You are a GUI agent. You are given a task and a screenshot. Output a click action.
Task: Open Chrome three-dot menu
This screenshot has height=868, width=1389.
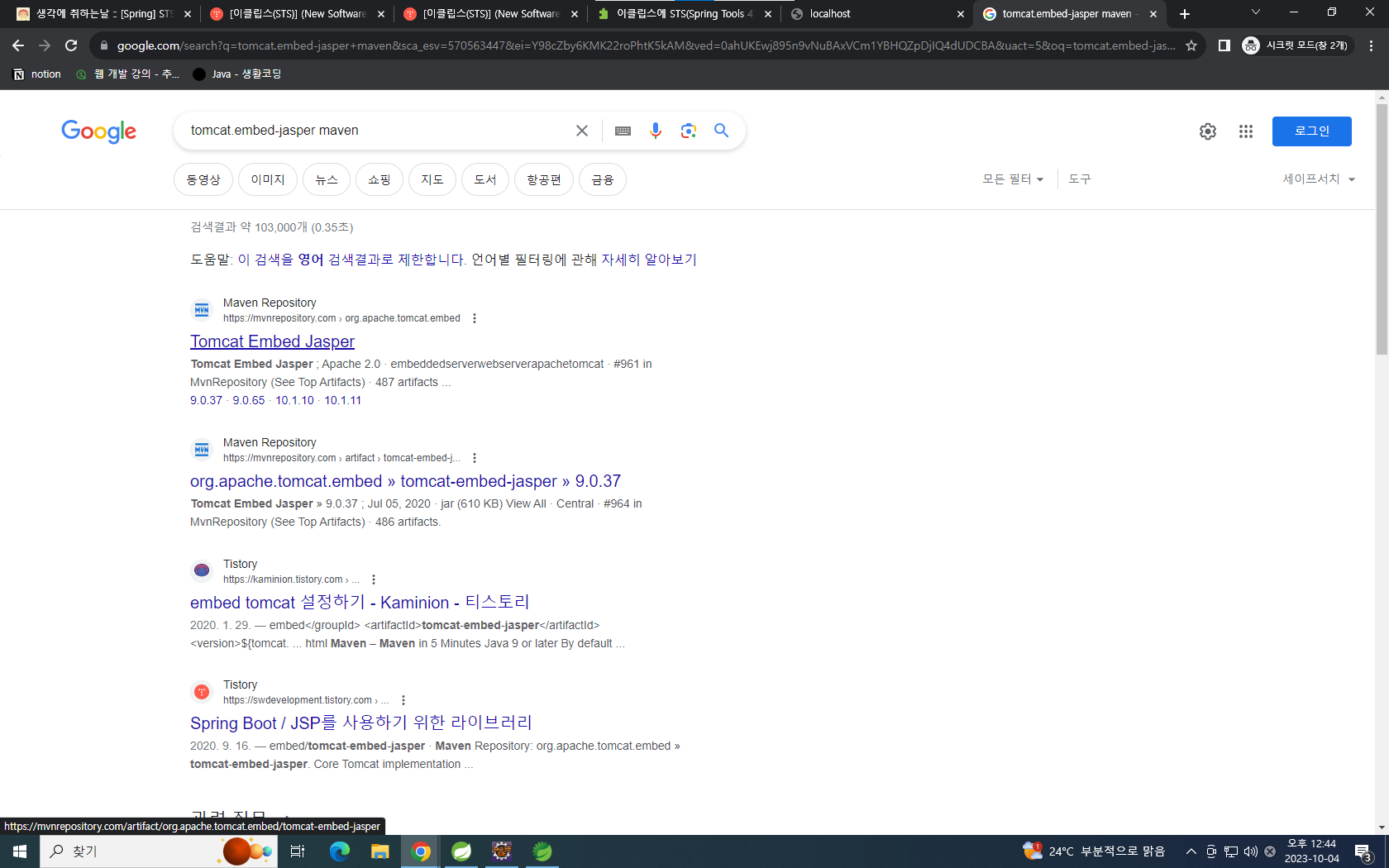(x=1371, y=45)
